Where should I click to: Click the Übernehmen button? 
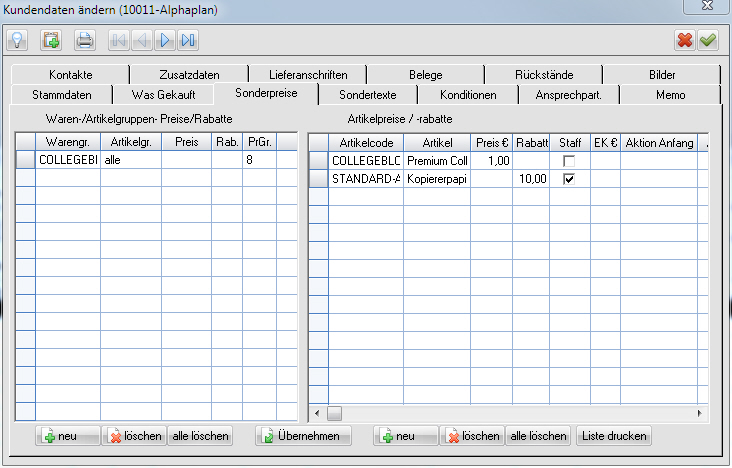(x=303, y=436)
